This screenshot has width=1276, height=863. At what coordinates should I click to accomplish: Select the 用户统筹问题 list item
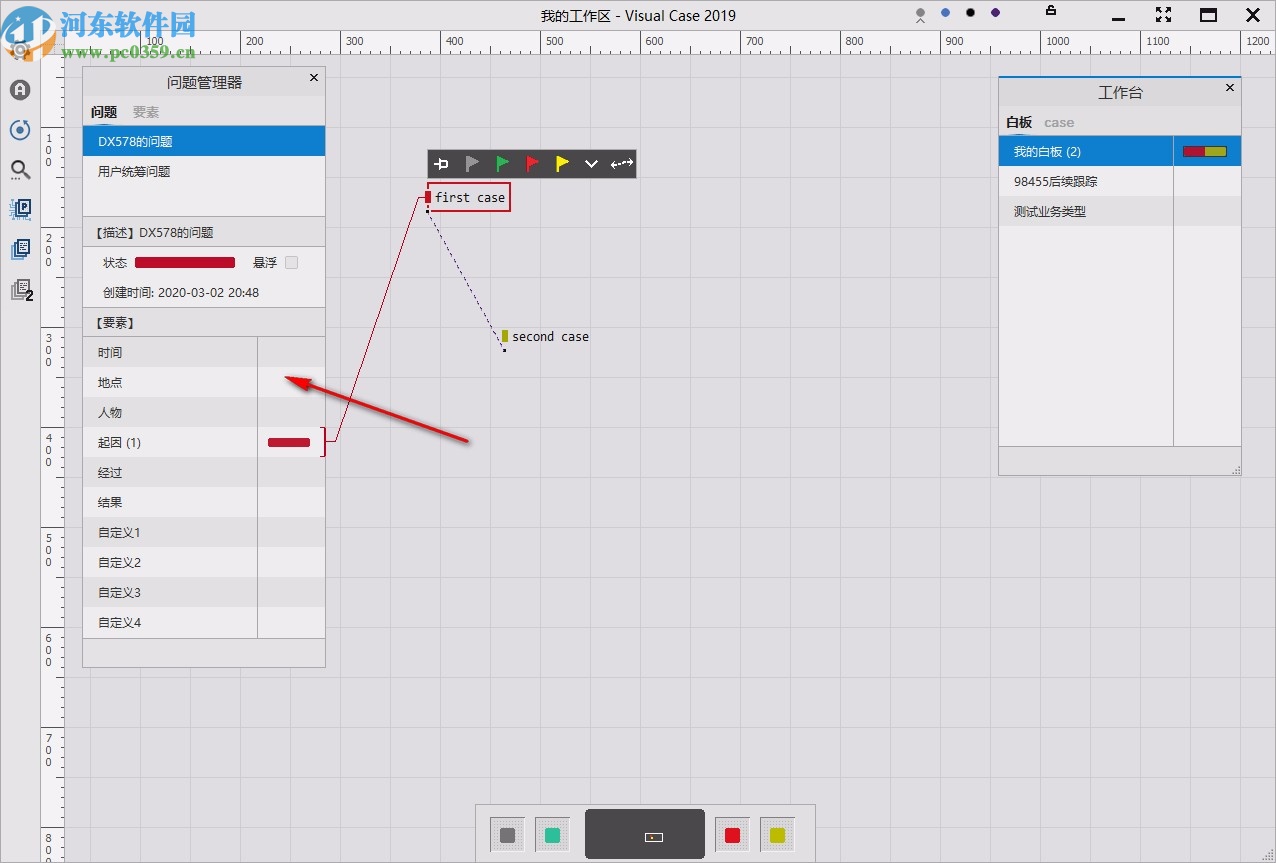[x=204, y=171]
